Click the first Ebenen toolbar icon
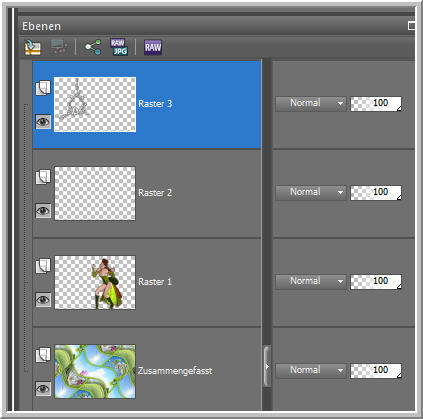This screenshot has height=419, width=423. click(33, 47)
